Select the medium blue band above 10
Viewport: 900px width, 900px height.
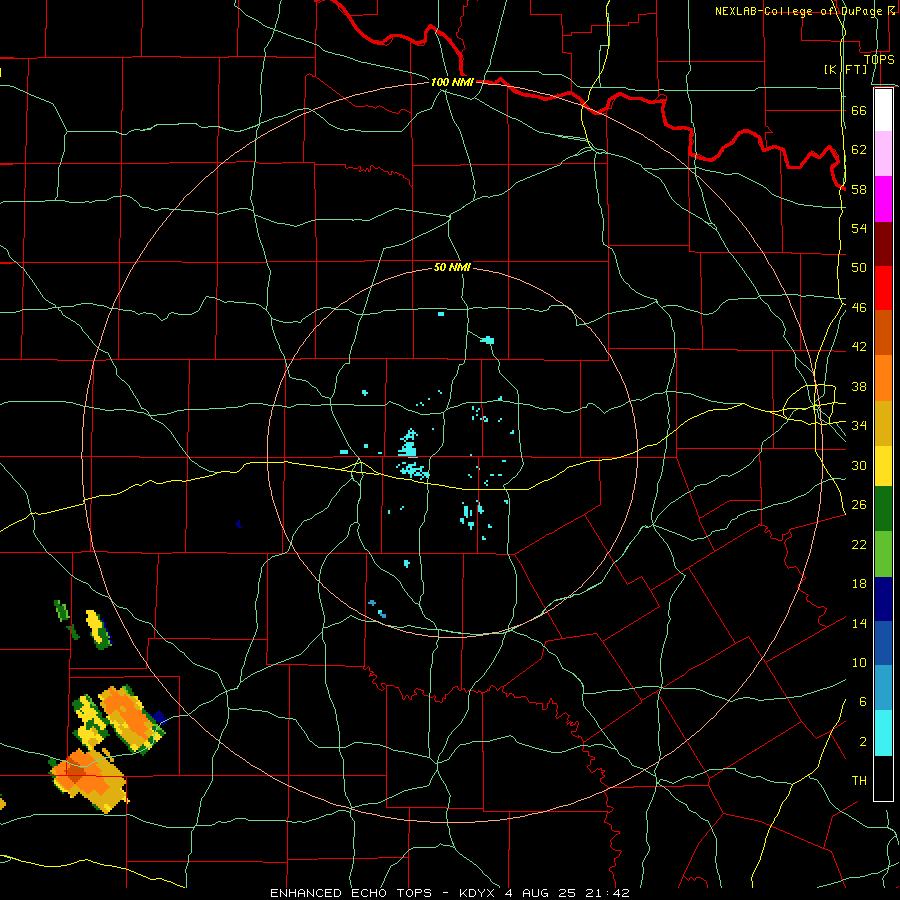click(883, 643)
